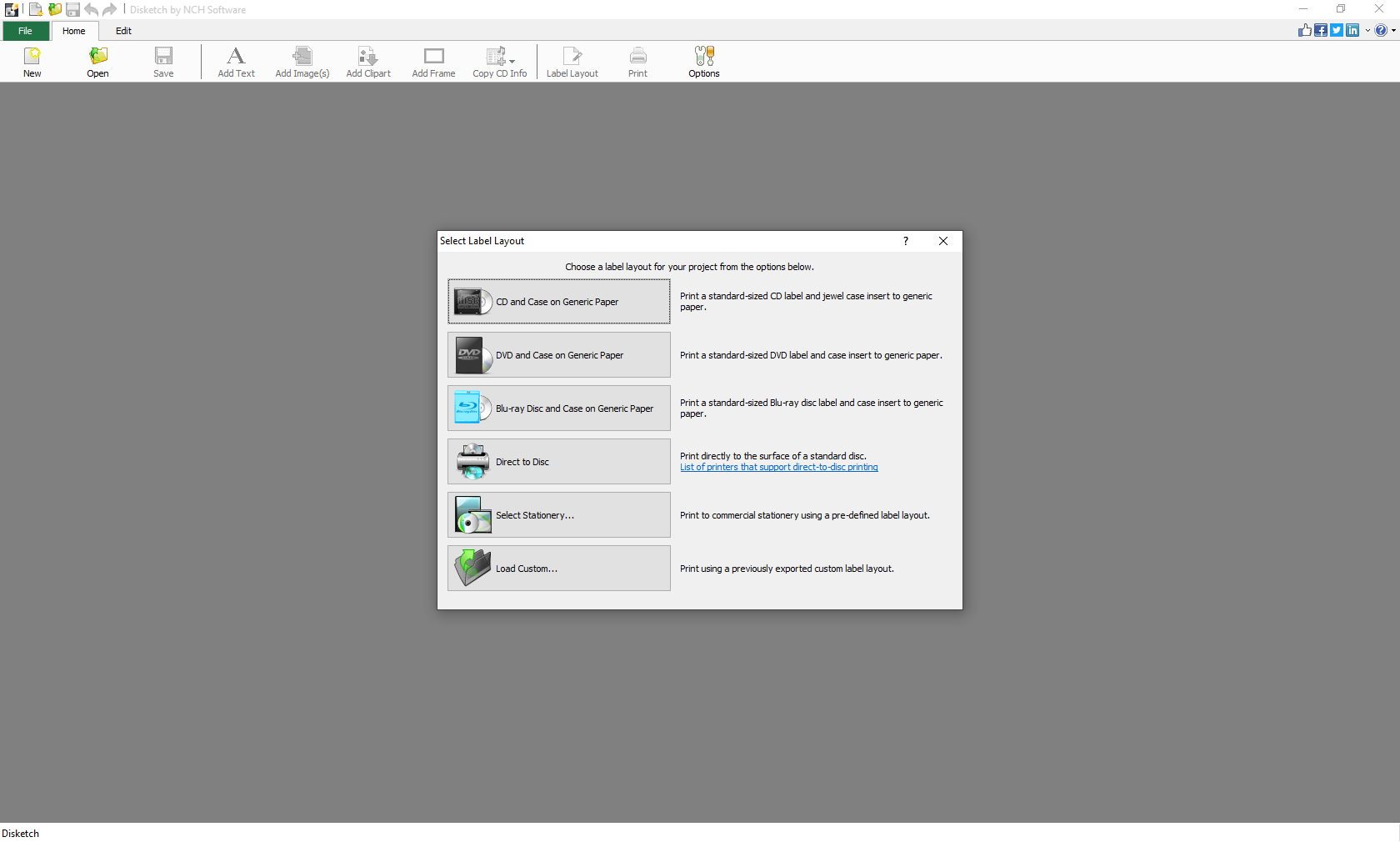The height and width of the screenshot is (842, 1400).
Task: Open the social sharing chevron dropdown
Action: coord(1367,30)
